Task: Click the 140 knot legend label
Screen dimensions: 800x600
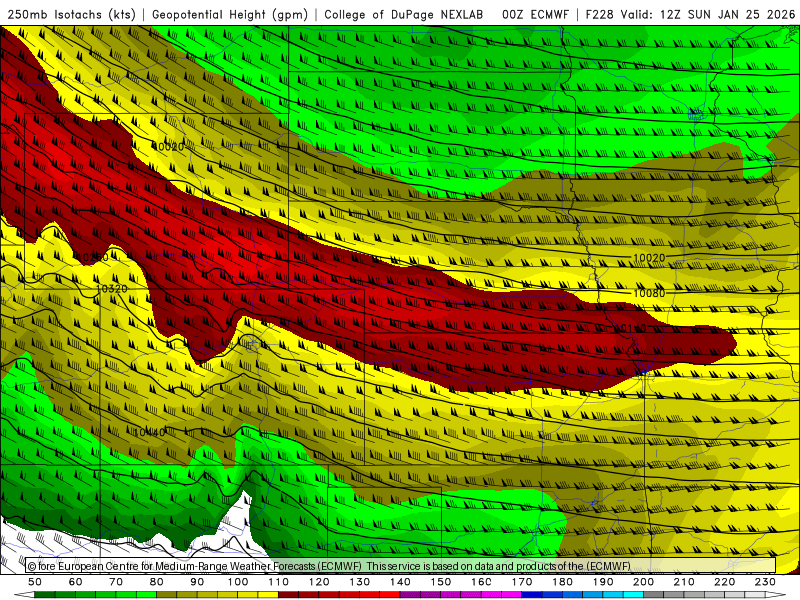Action: (x=401, y=582)
